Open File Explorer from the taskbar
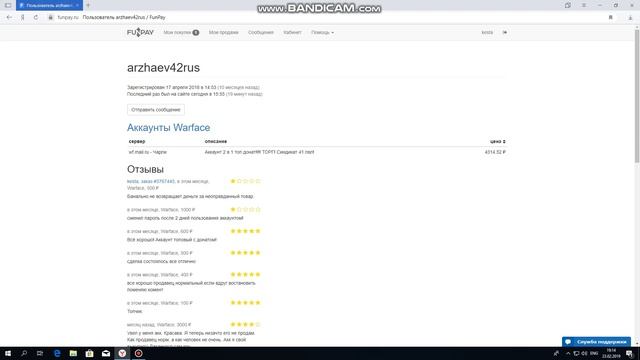The height and width of the screenshot is (360, 640). (x=73, y=353)
